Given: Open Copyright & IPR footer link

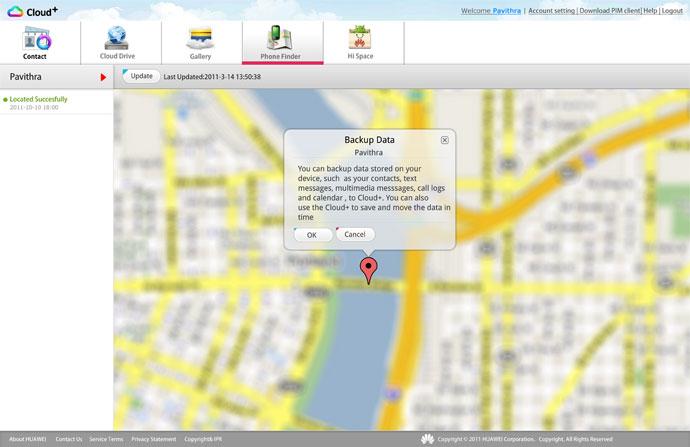Looking at the screenshot, I should [203, 439].
